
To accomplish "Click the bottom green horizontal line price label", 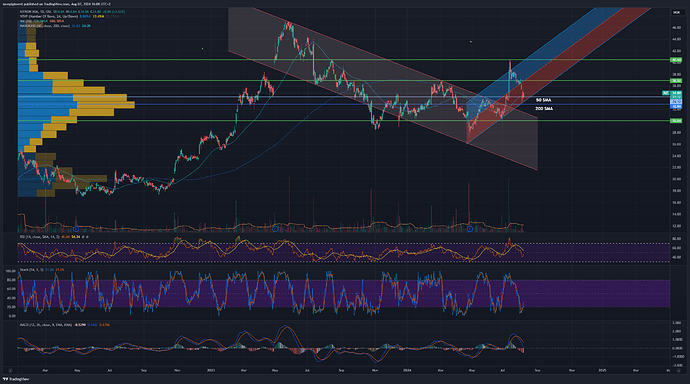I will point(676,121).
